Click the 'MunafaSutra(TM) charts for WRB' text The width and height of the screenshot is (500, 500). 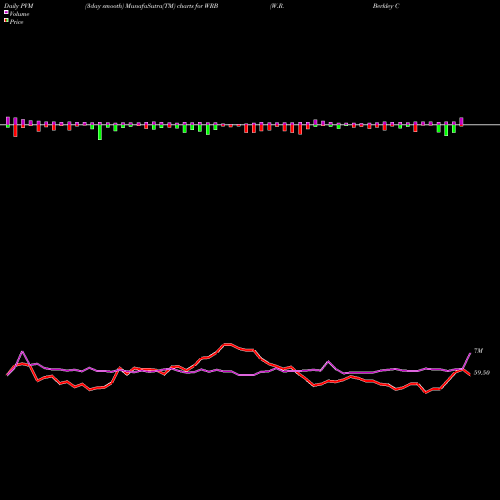[x=172, y=6]
